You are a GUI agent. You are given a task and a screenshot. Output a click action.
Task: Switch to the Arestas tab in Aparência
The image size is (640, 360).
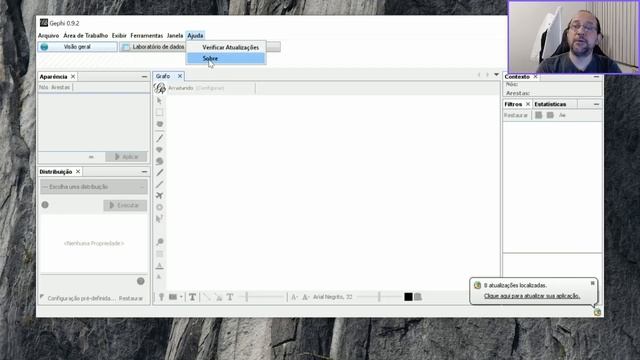coord(60,87)
